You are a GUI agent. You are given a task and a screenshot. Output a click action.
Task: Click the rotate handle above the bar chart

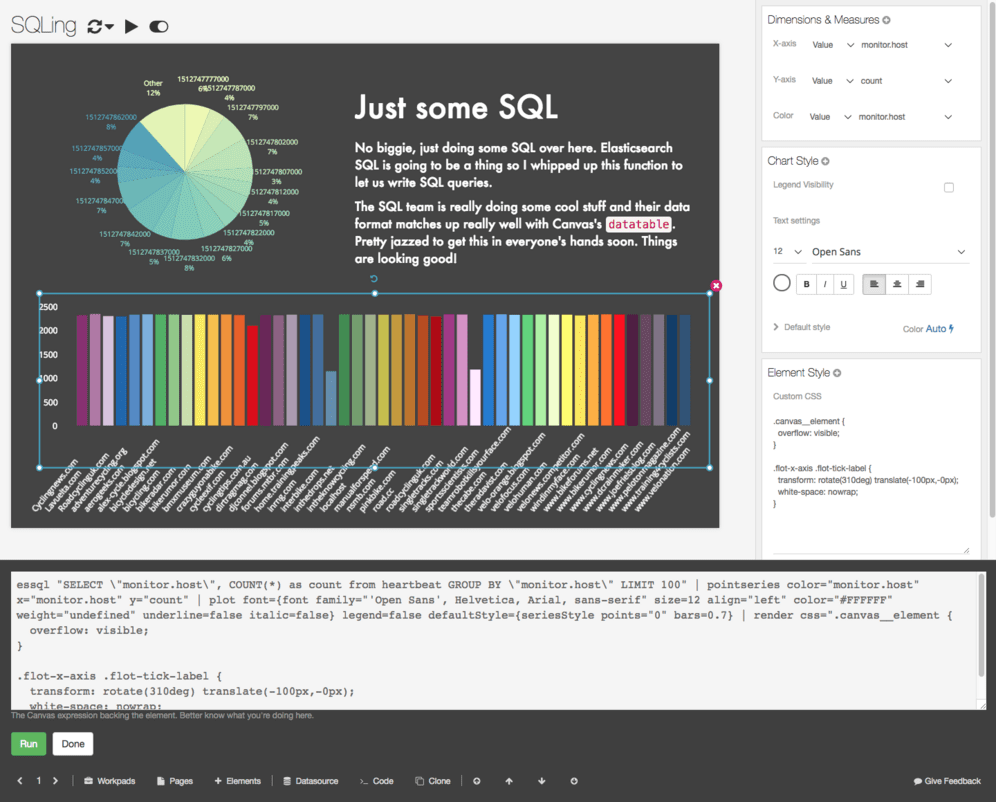pos(374,279)
